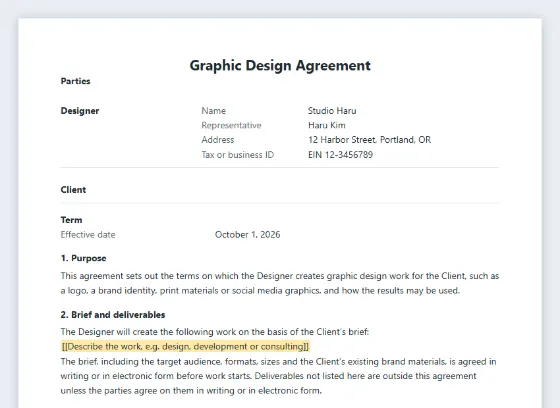Image resolution: width=560 pixels, height=408 pixels.
Task: Click the Term heading
Action: pos(71,220)
